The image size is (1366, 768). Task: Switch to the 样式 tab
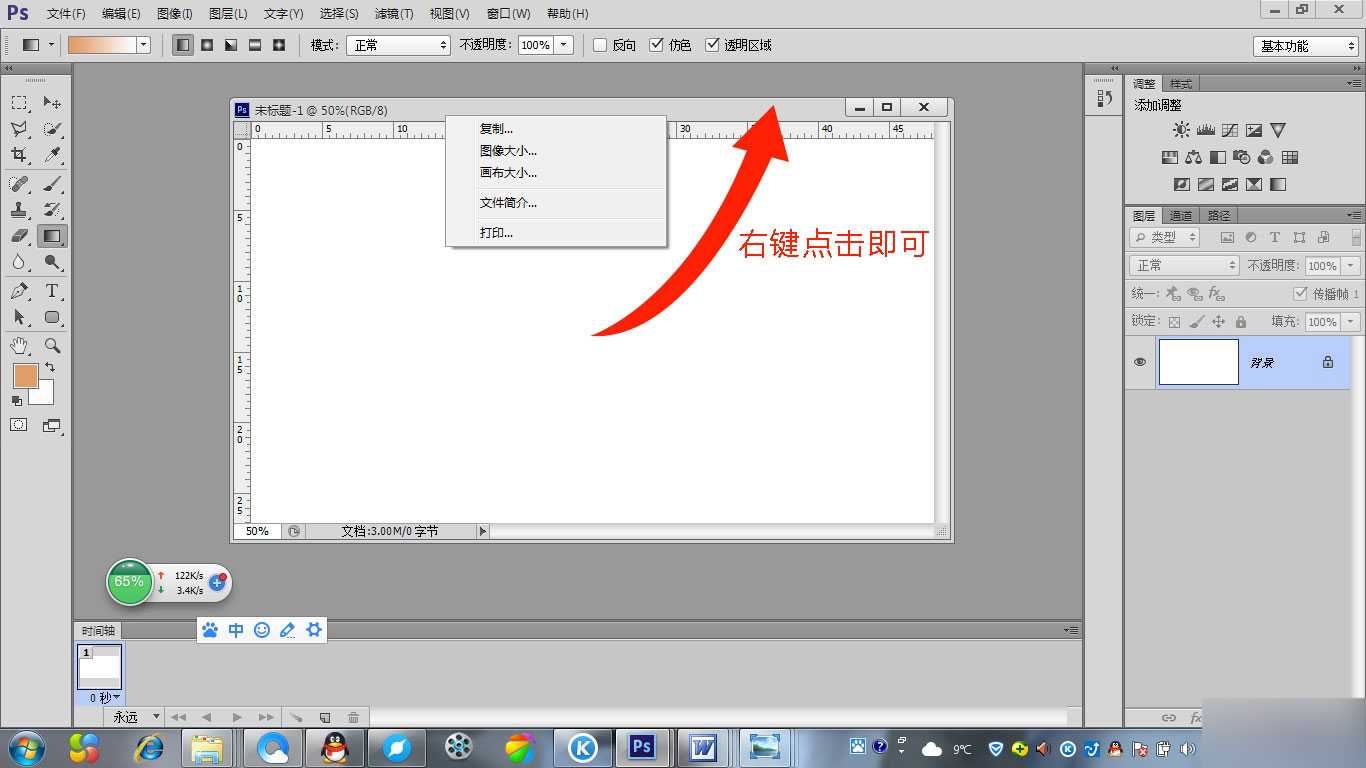click(1181, 83)
